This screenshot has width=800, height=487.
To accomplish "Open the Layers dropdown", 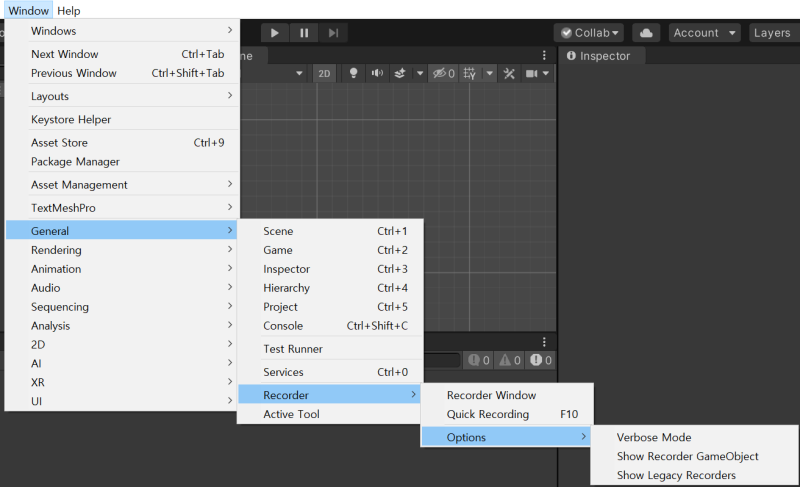I will click(x=773, y=33).
